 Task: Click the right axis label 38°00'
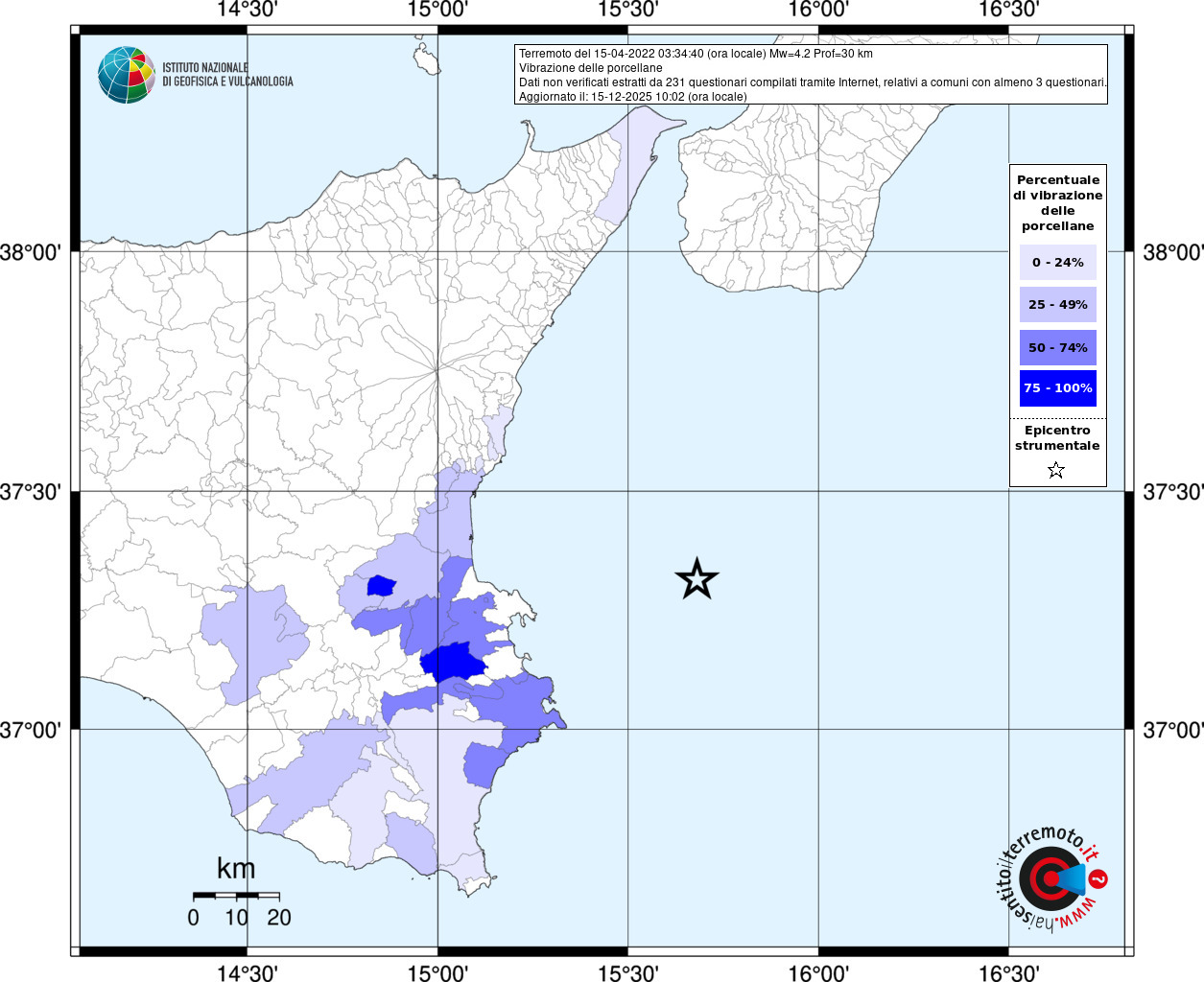coord(1173,252)
